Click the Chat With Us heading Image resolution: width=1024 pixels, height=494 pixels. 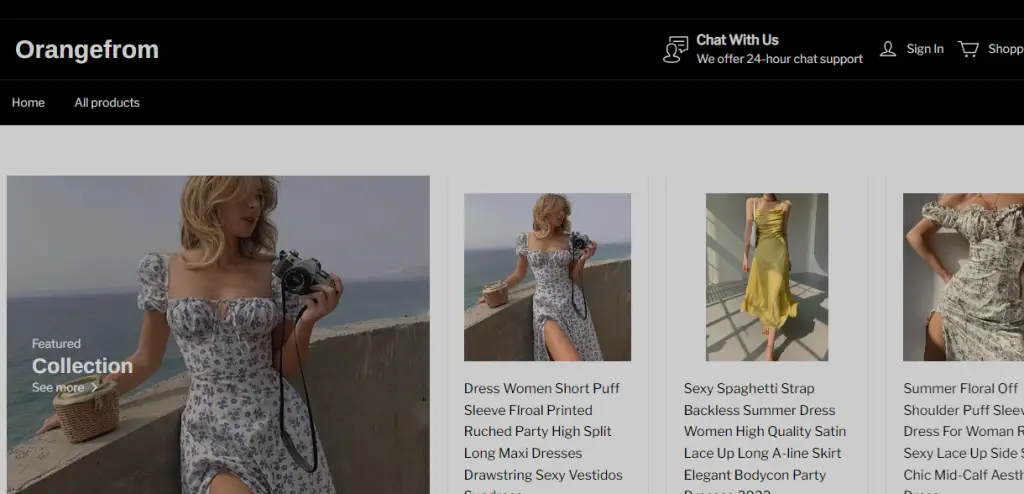(x=737, y=40)
